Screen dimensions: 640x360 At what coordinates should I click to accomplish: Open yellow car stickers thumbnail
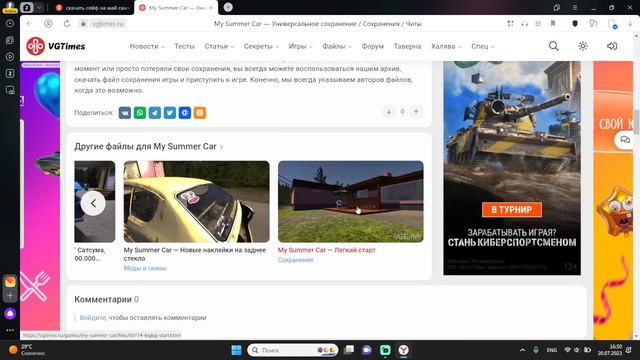pyautogui.click(x=196, y=201)
